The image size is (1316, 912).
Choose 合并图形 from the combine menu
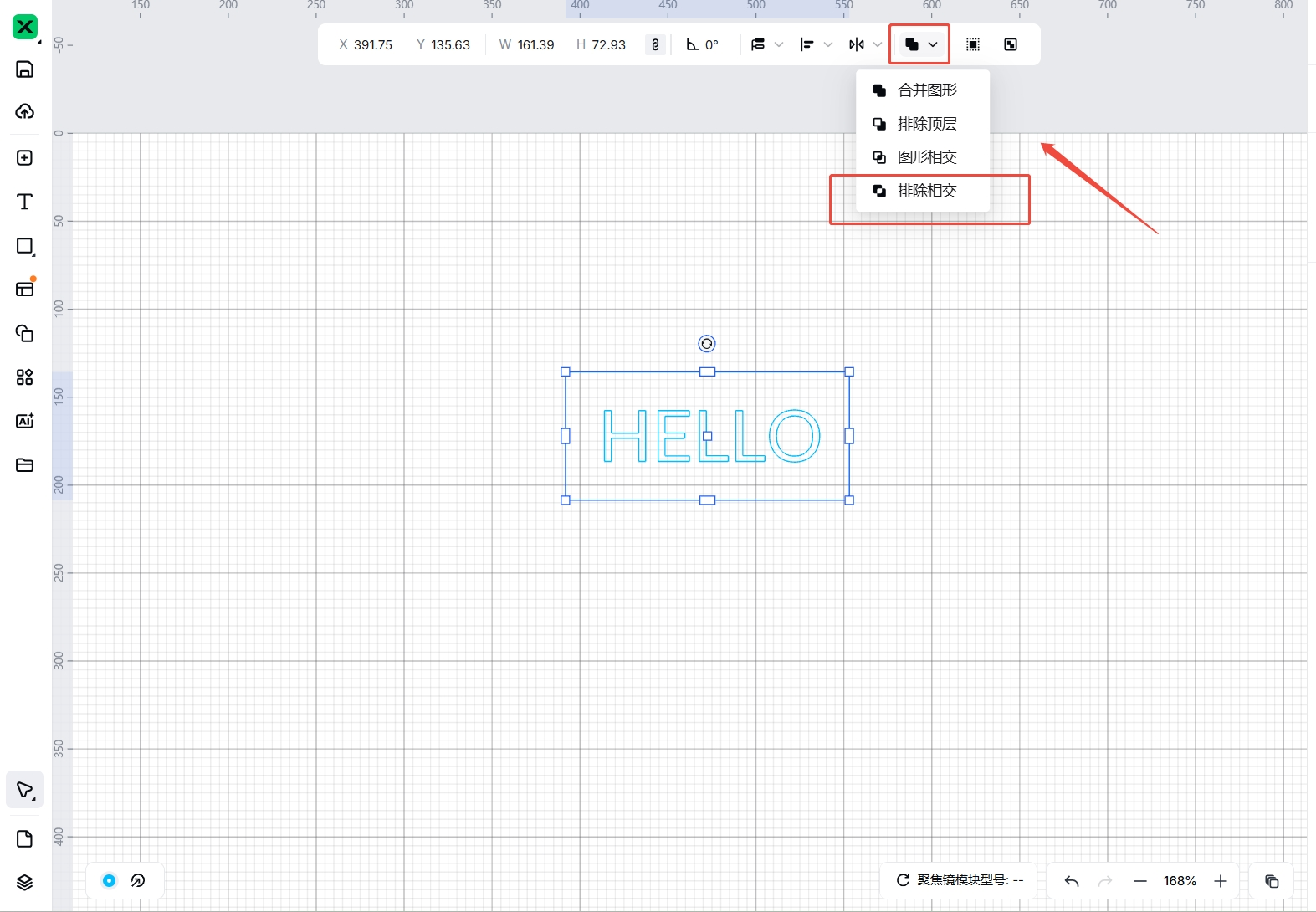[926, 90]
